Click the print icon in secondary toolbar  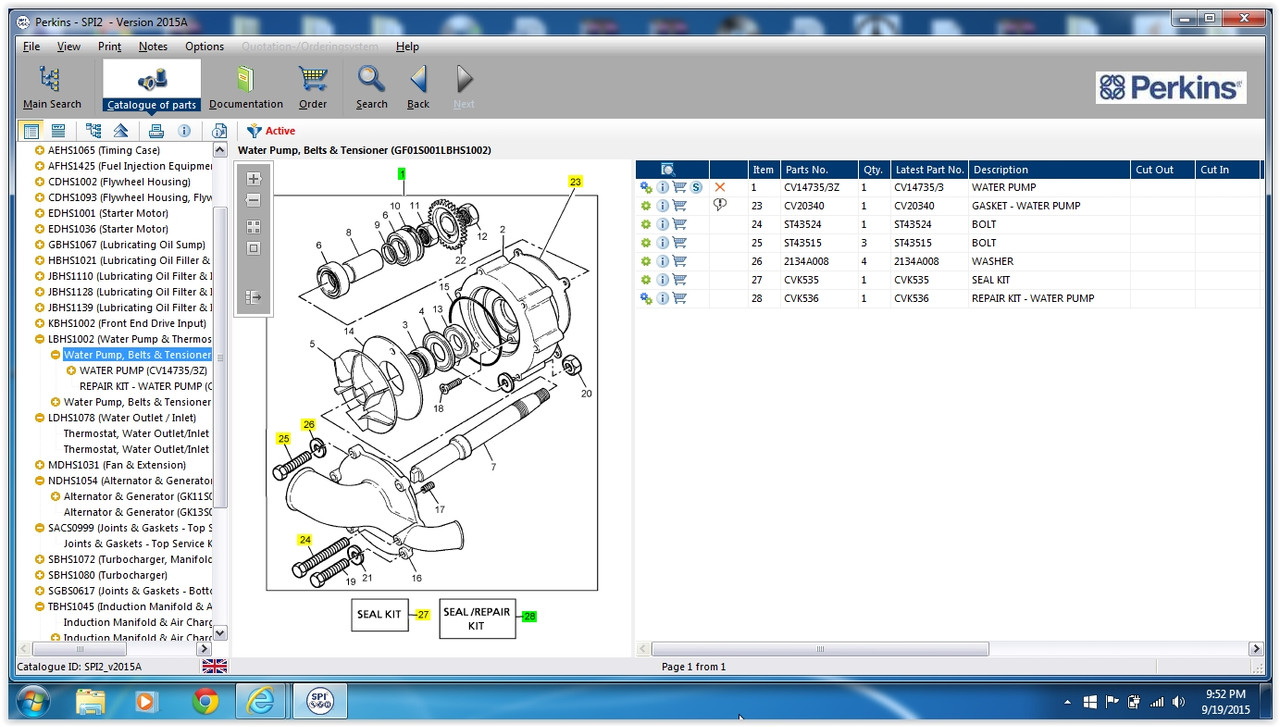click(x=156, y=131)
